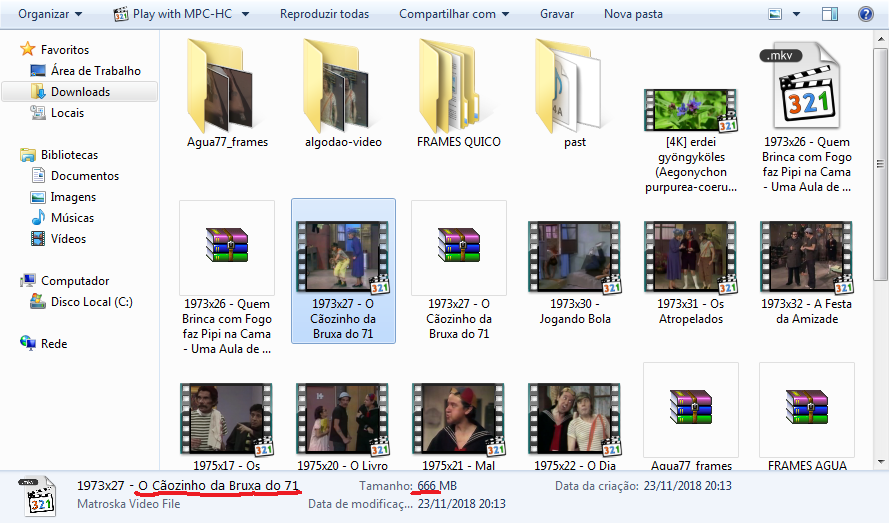Open Locais in the sidebar

click(67, 112)
